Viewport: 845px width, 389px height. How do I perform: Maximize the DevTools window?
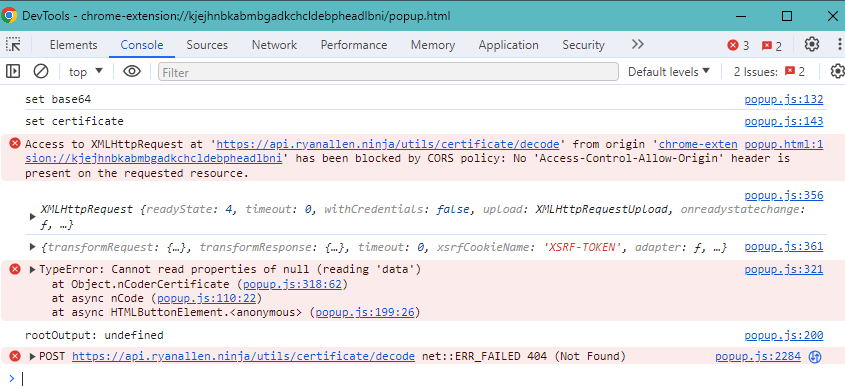point(787,16)
